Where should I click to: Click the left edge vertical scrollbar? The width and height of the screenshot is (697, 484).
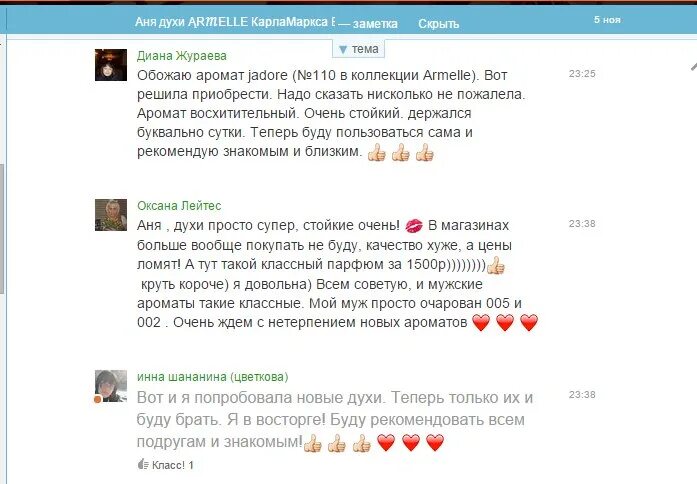pyautogui.click(x=2, y=229)
